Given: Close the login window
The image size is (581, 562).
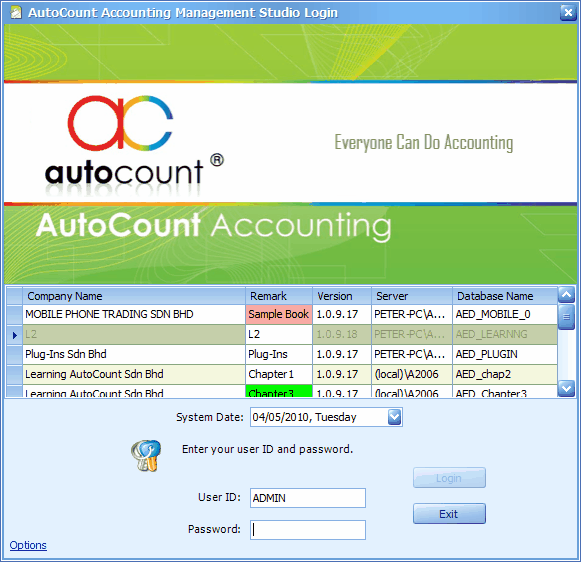Looking at the screenshot, I should coord(568,13).
